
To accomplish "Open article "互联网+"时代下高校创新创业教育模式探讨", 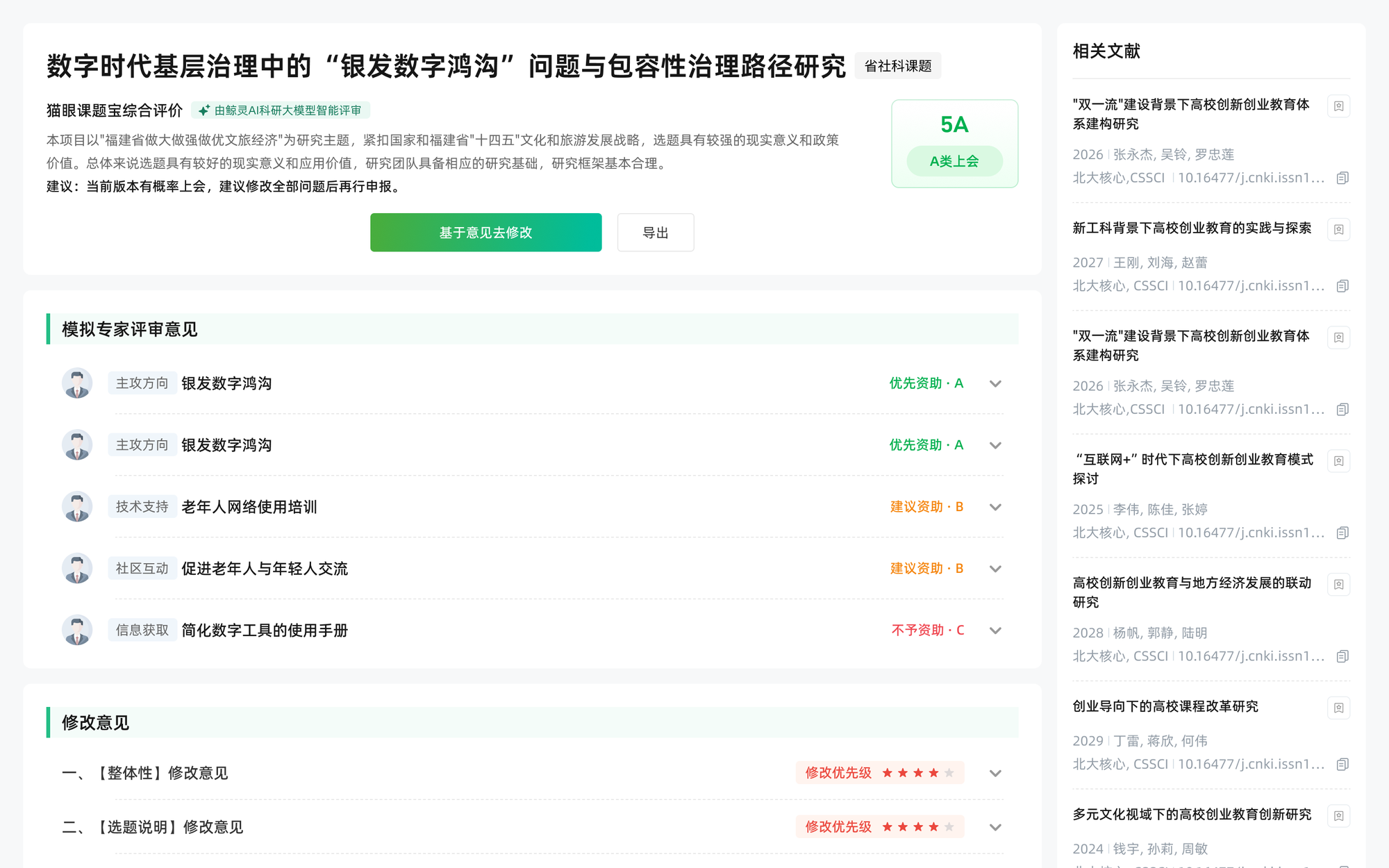I will point(1192,469).
